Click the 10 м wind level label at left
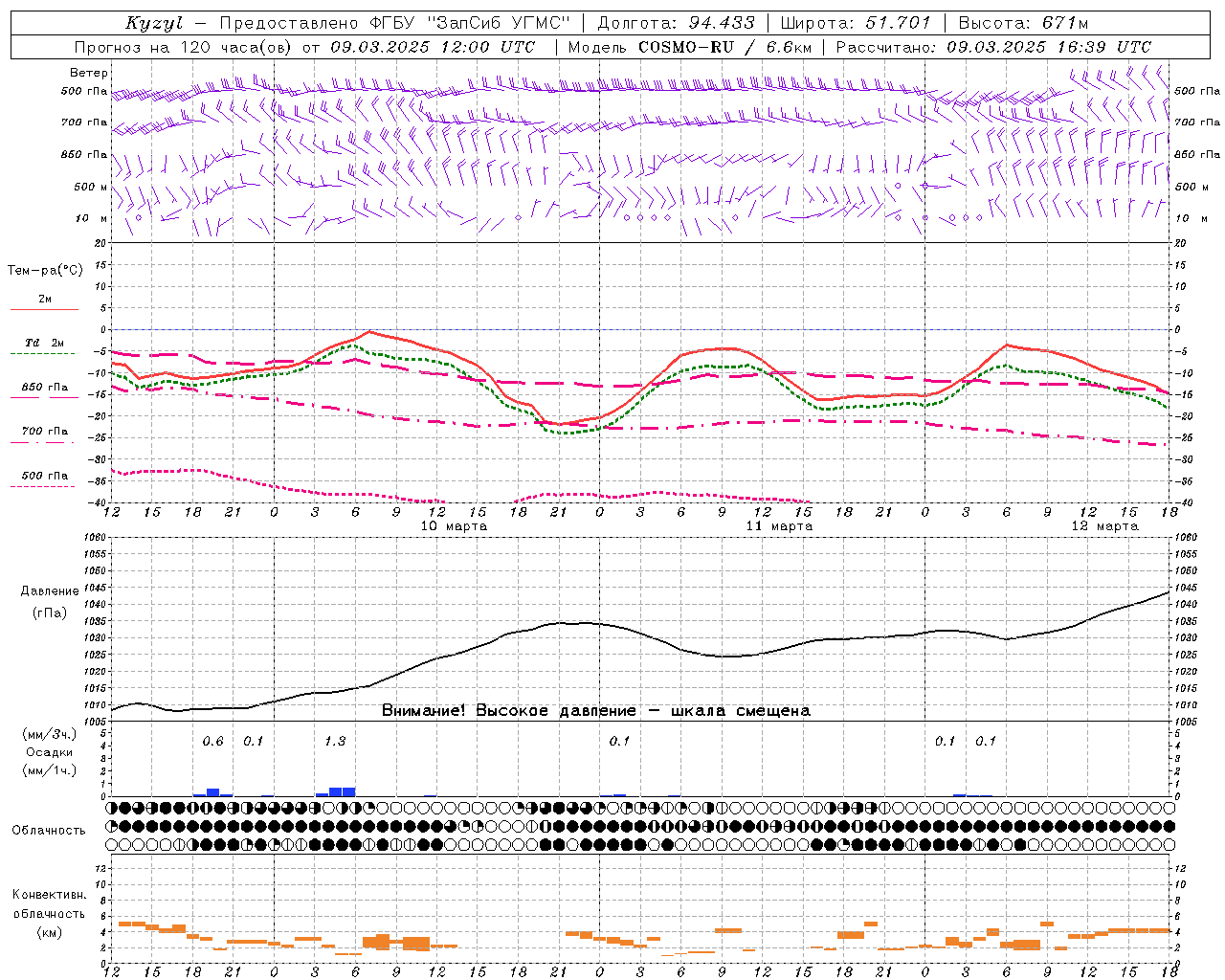1225x980 pixels. 91,219
